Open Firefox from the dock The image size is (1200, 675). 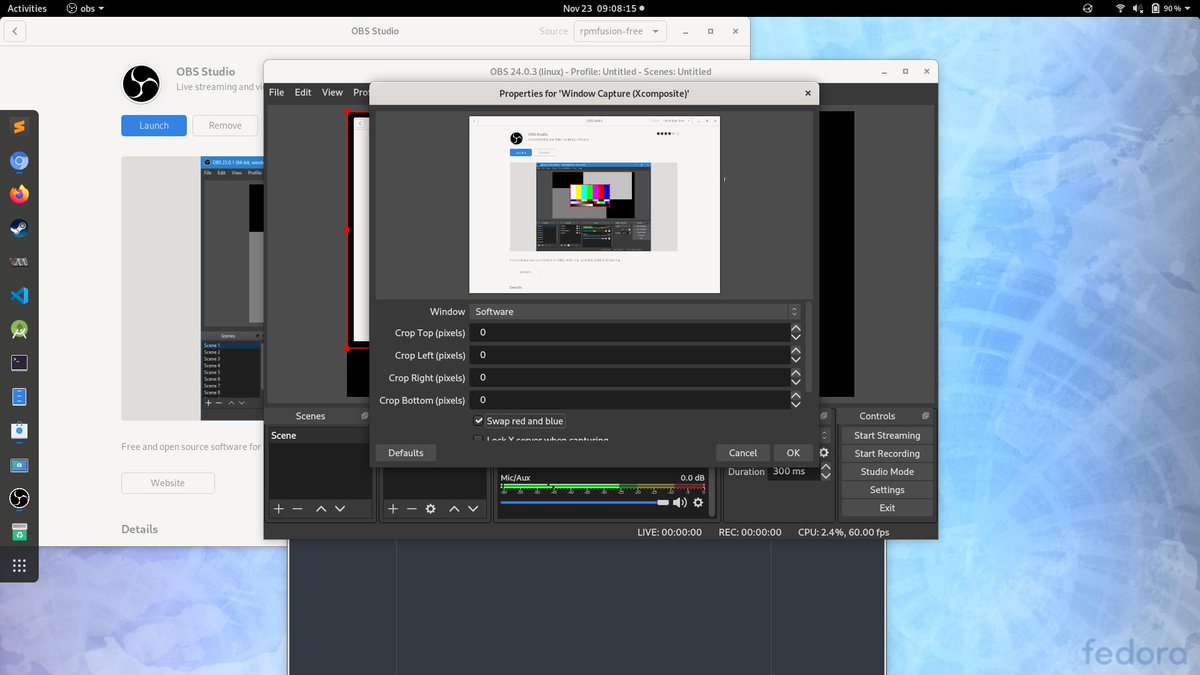(x=19, y=194)
